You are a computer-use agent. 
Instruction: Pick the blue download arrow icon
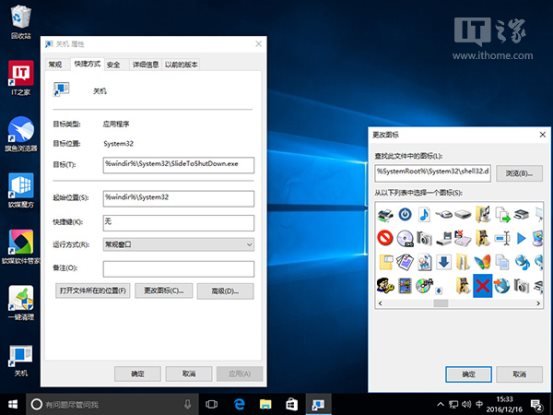click(444, 262)
